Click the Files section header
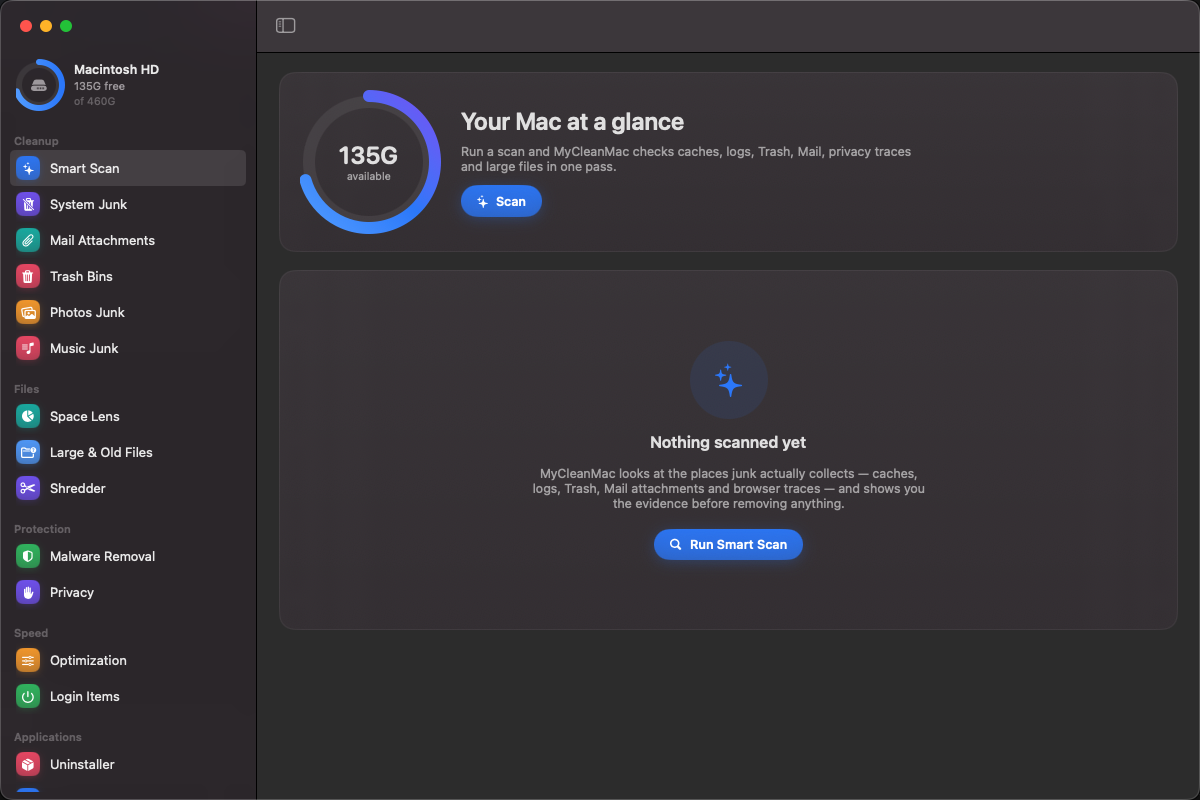 click(x=27, y=389)
